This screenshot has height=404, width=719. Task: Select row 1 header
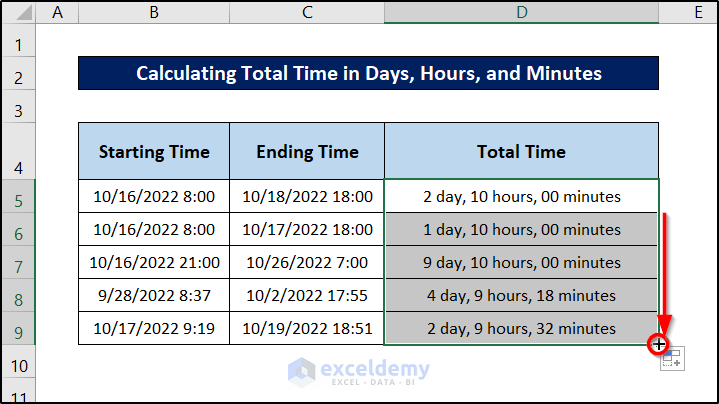pyautogui.click(x=18, y=46)
